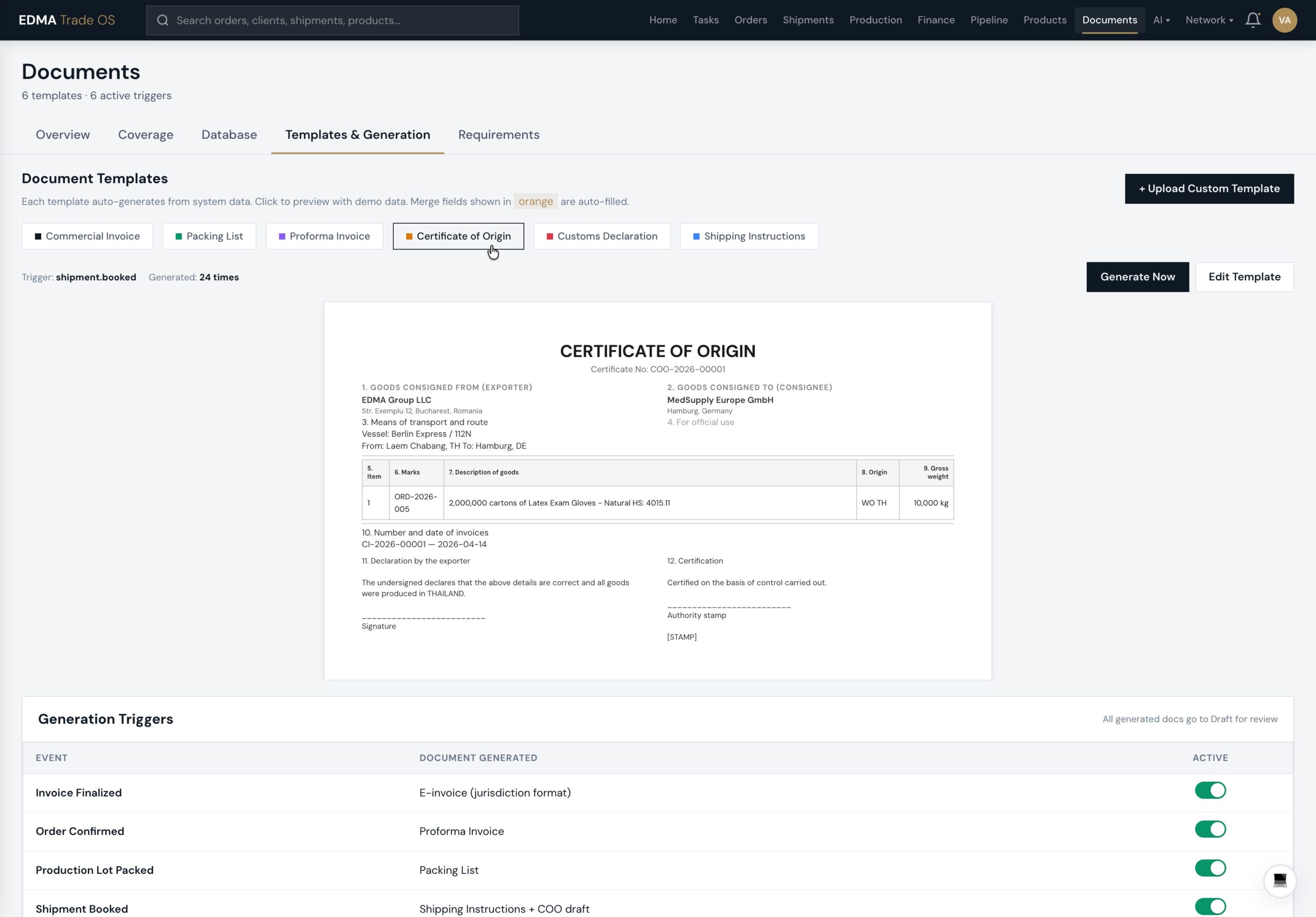1316x917 pixels.
Task: Click 'Vessel: Berlin Express / 112N' line
Action: pos(416,434)
